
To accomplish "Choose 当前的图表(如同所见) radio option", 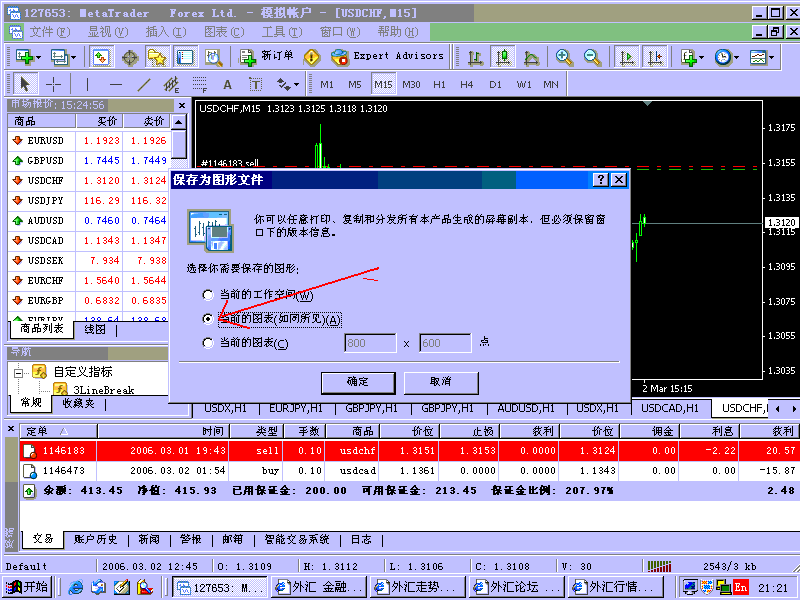I will pos(208,319).
